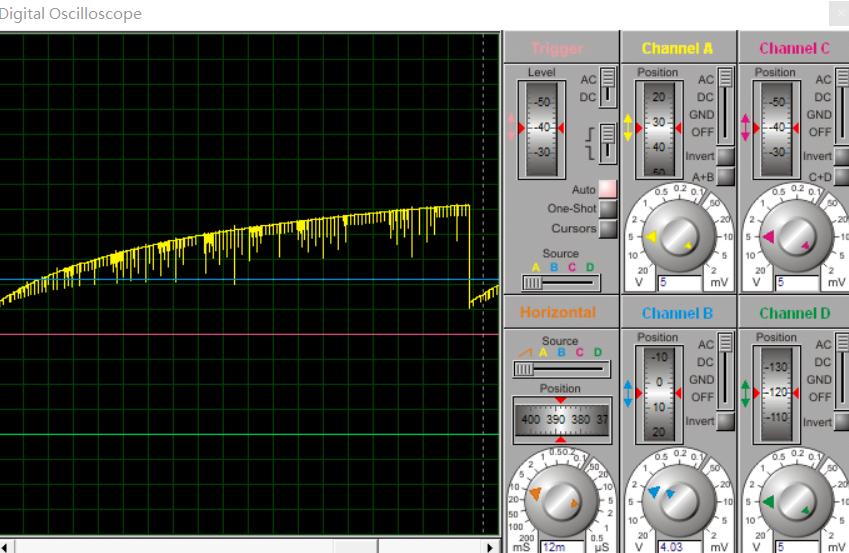Viewport: 849px width, 553px height.
Task: Enable the Cursors button
Action: 607,228
